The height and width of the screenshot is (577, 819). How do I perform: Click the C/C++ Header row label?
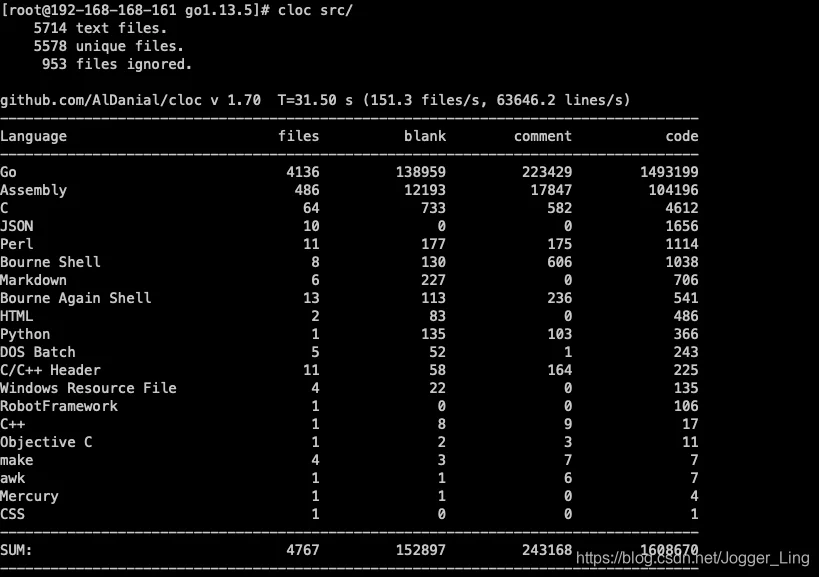pos(50,370)
